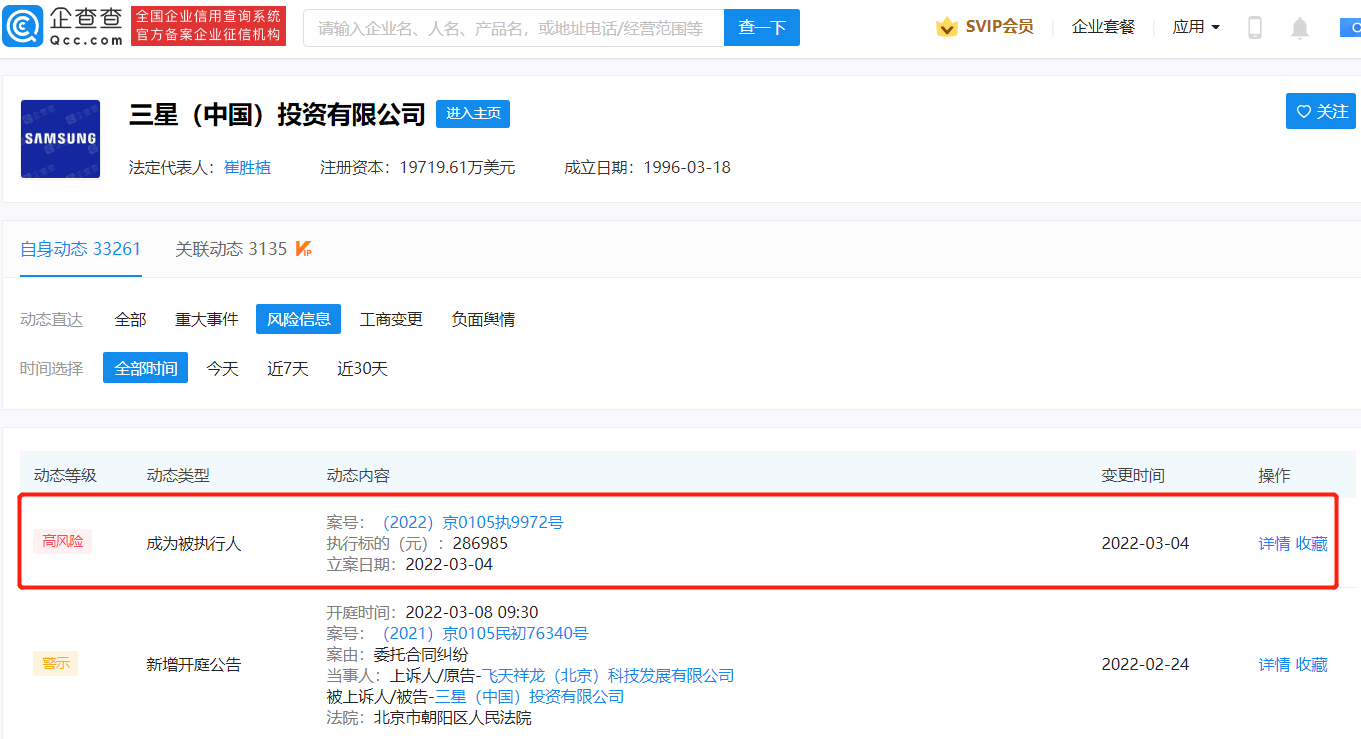Open the 企业套餐 menu item
1361x739 pixels.
click(1103, 27)
